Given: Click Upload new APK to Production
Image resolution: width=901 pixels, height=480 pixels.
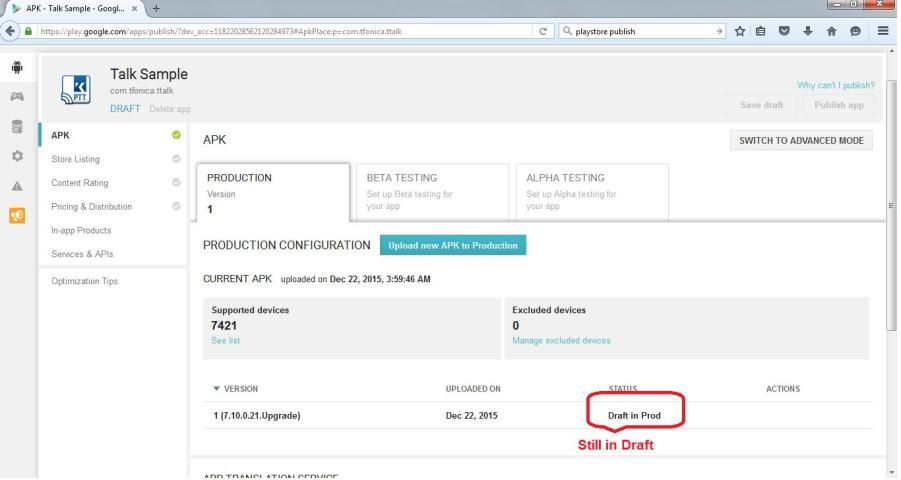Looking at the screenshot, I should pyautogui.click(x=452, y=245).
